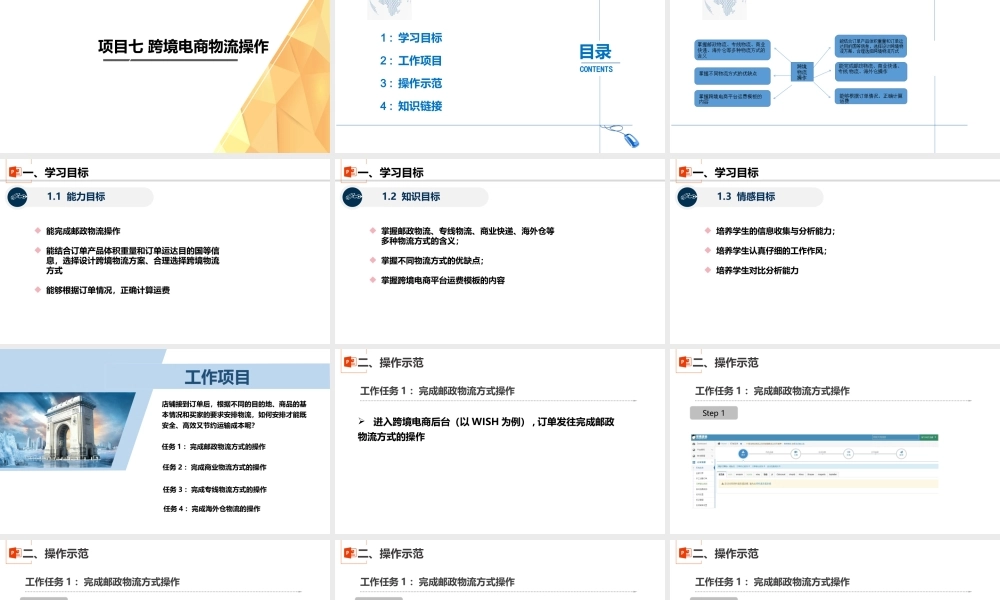Click the green action button in the backend top-right
Image resolution: width=1000 pixels, height=600 pixels.
point(930,435)
